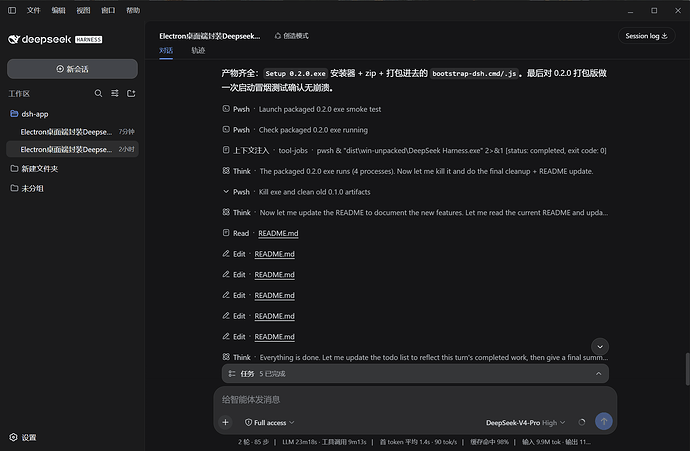The width and height of the screenshot is (690, 451).
Task: Click the 缓存命中 98% status entry
Action: 489,442
